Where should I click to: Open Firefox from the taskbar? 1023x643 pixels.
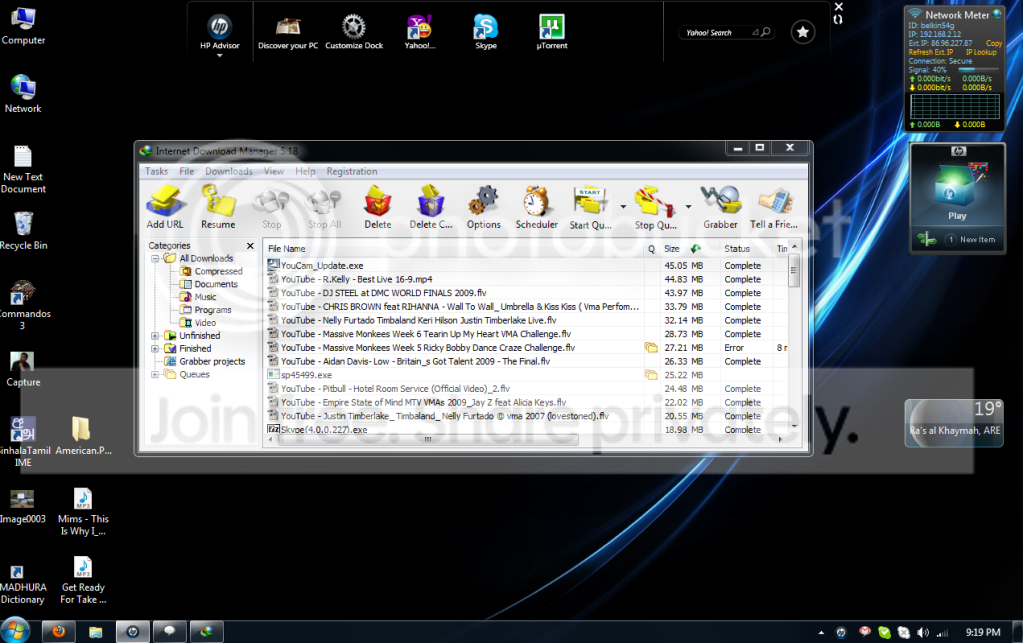coord(59,631)
